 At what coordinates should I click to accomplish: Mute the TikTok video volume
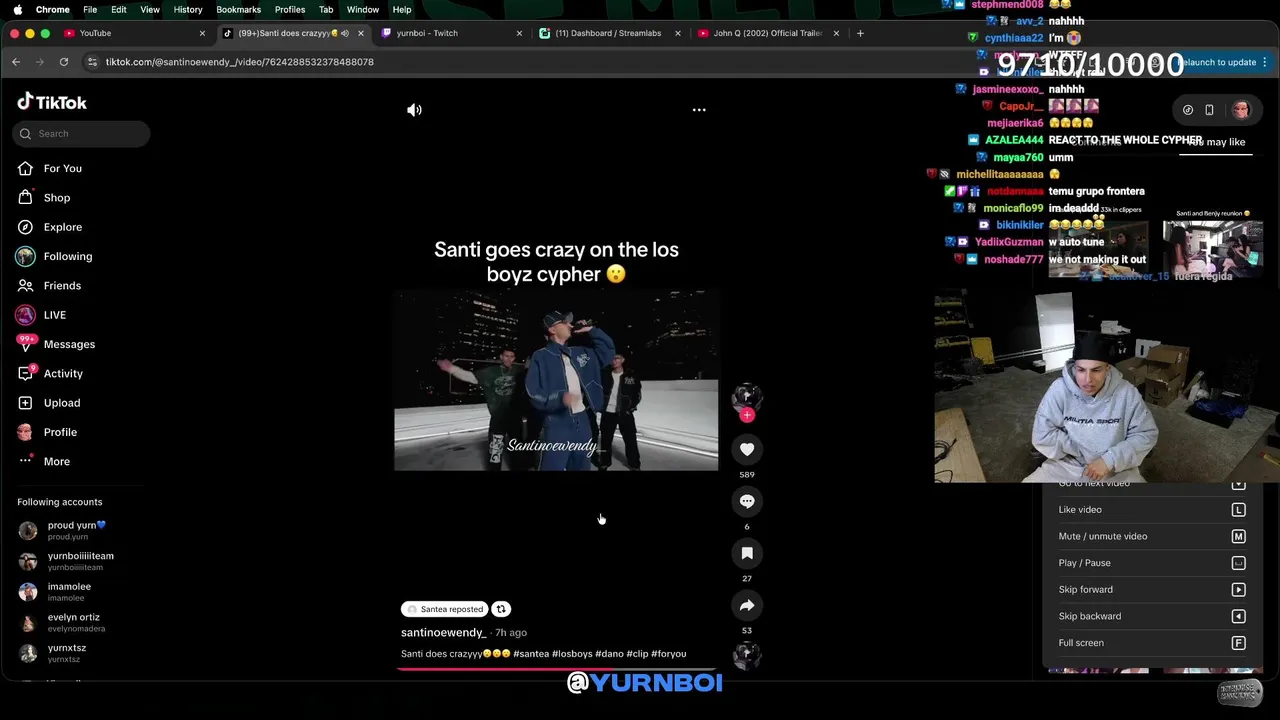point(414,110)
